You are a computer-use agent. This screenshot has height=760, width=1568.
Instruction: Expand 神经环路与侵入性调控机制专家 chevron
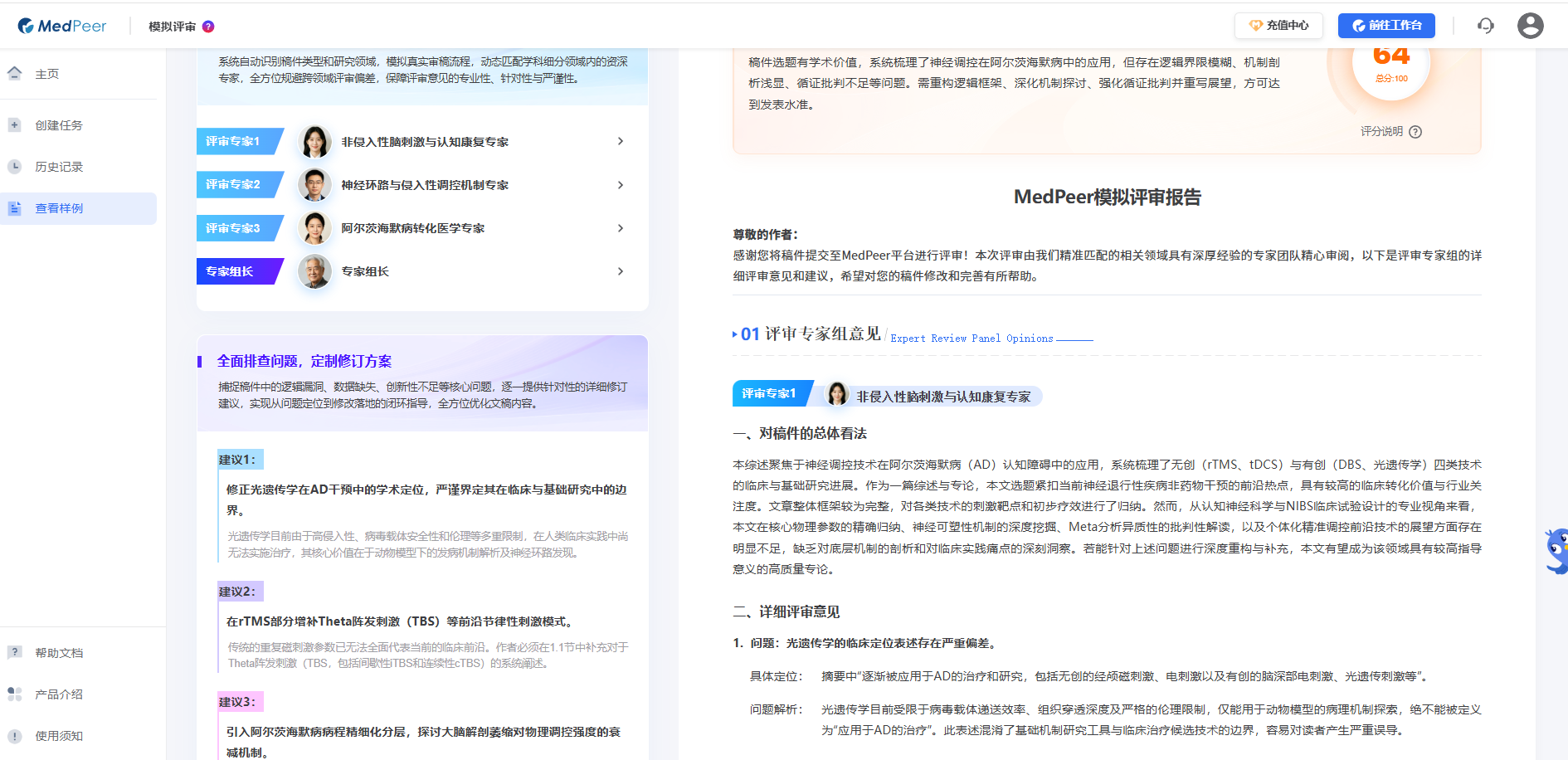click(x=621, y=185)
